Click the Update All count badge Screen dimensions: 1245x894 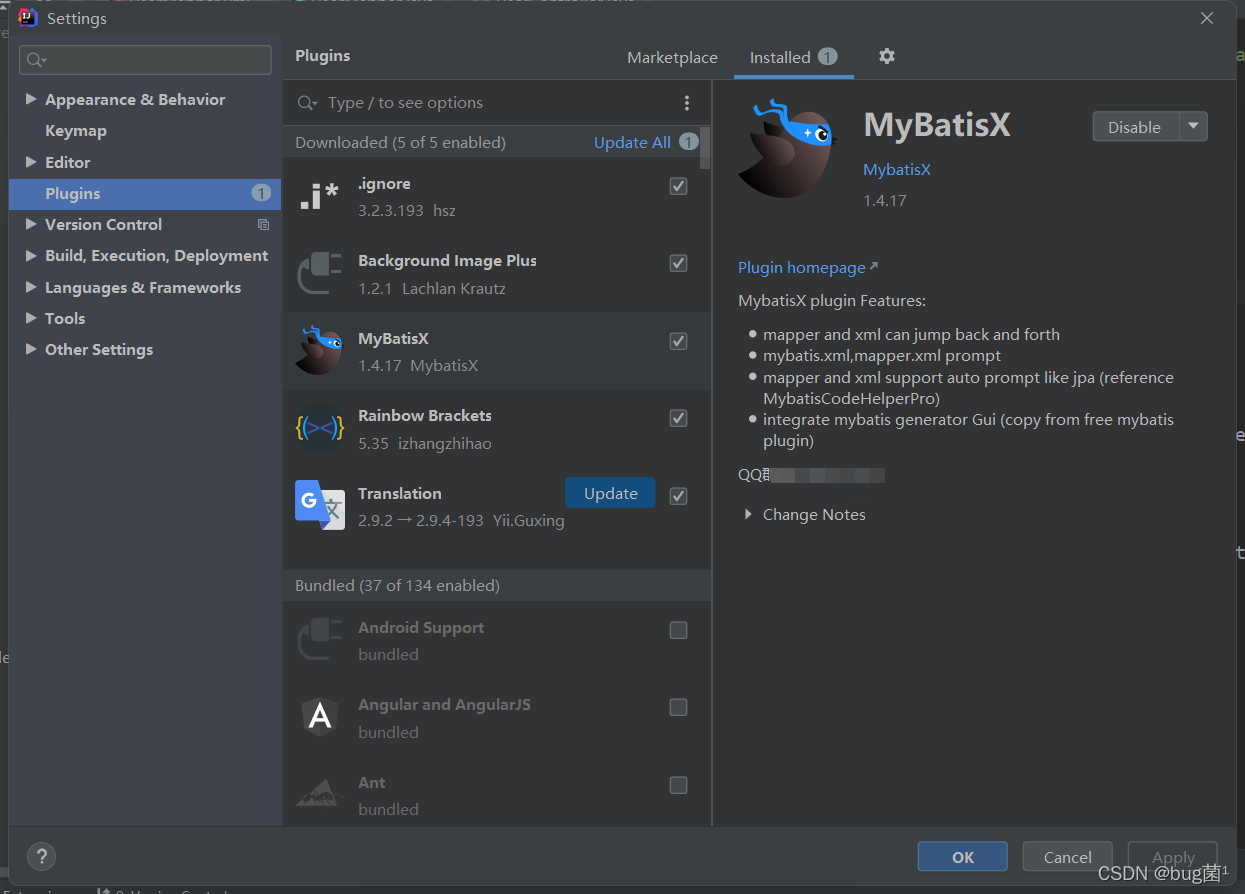click(x=688, y=142)
